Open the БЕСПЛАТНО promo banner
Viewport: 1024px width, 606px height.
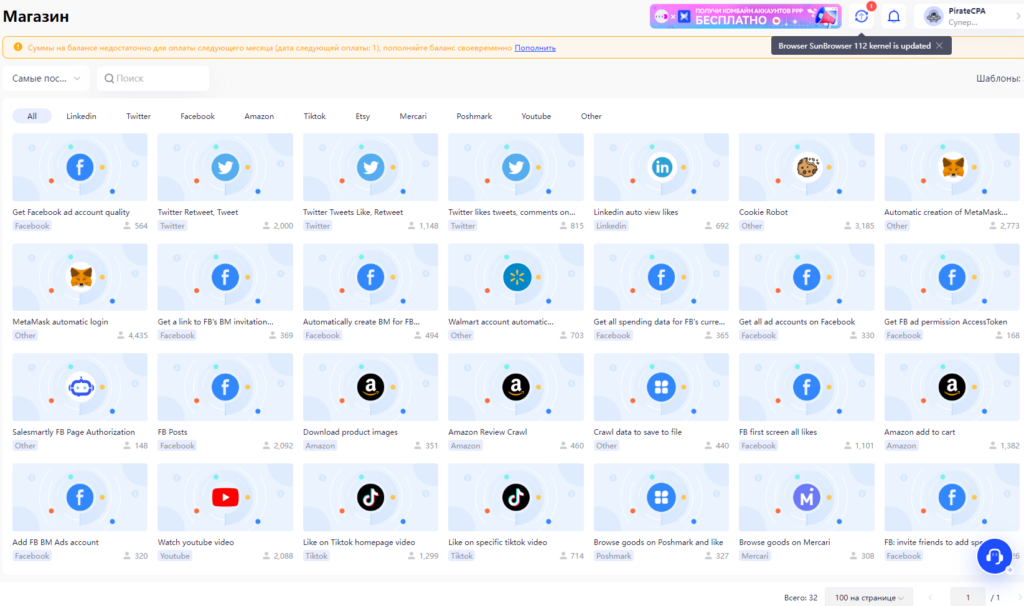(745, 16)
